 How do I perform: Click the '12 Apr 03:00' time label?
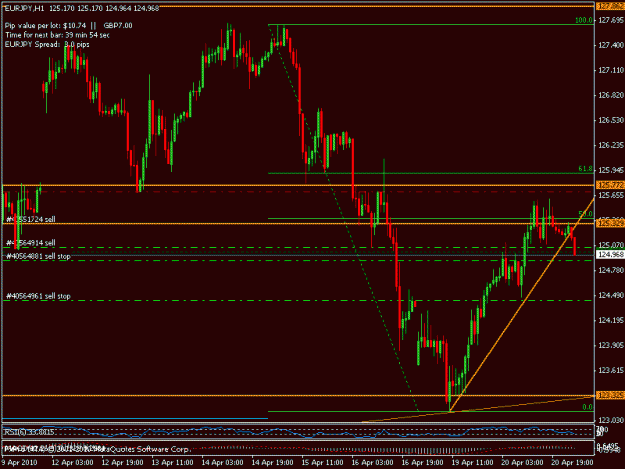72,463
